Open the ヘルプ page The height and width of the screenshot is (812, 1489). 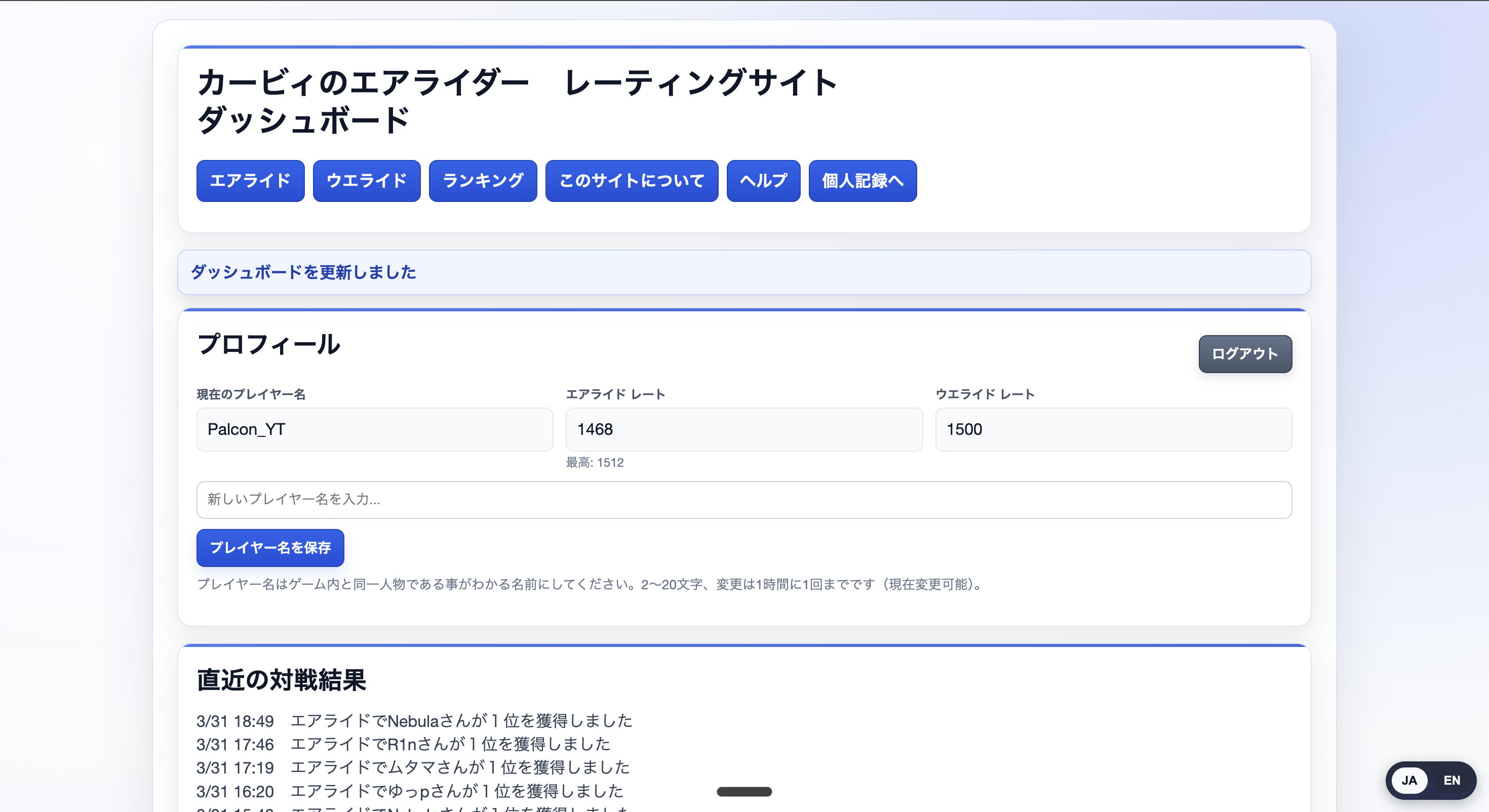[x=763, y=181]
